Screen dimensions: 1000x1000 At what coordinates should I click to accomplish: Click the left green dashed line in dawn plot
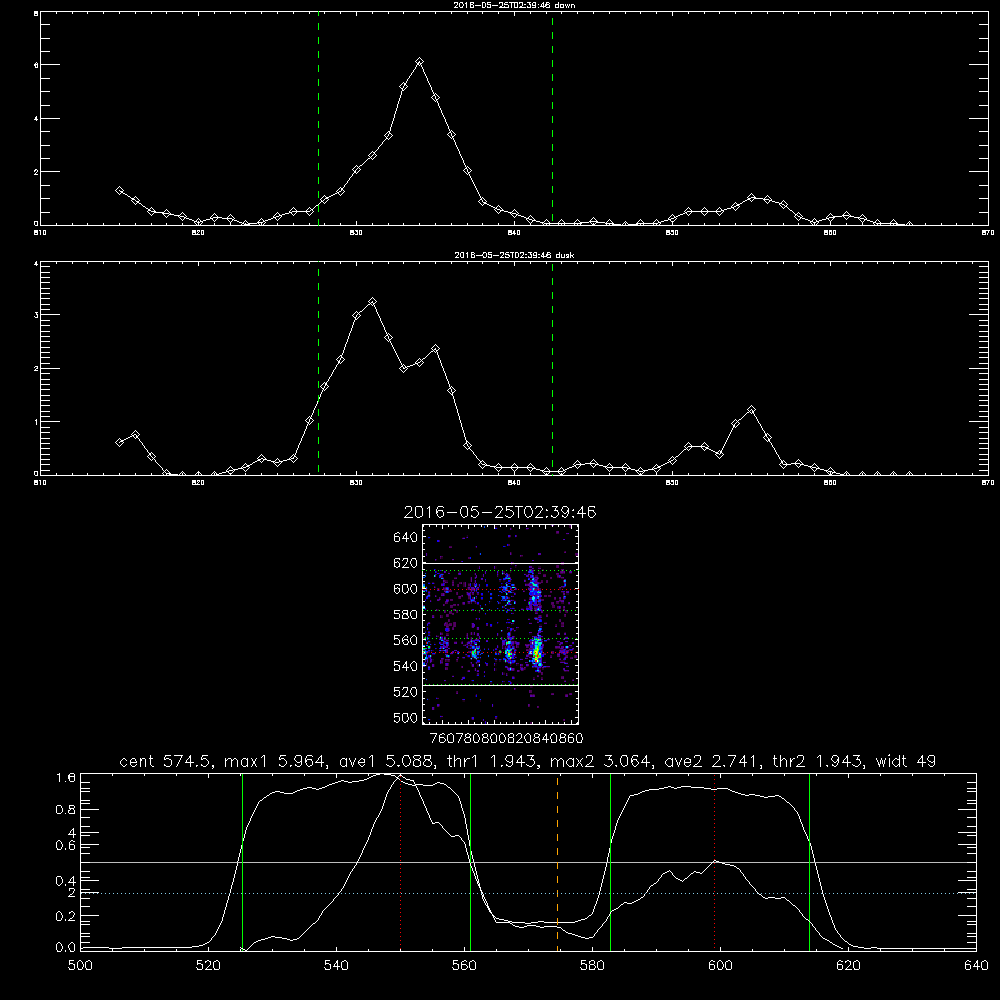(318, 119)
